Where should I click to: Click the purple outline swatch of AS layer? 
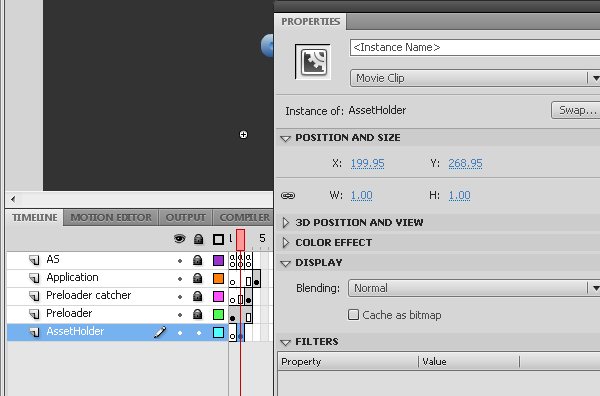click(x=218, y=261)
